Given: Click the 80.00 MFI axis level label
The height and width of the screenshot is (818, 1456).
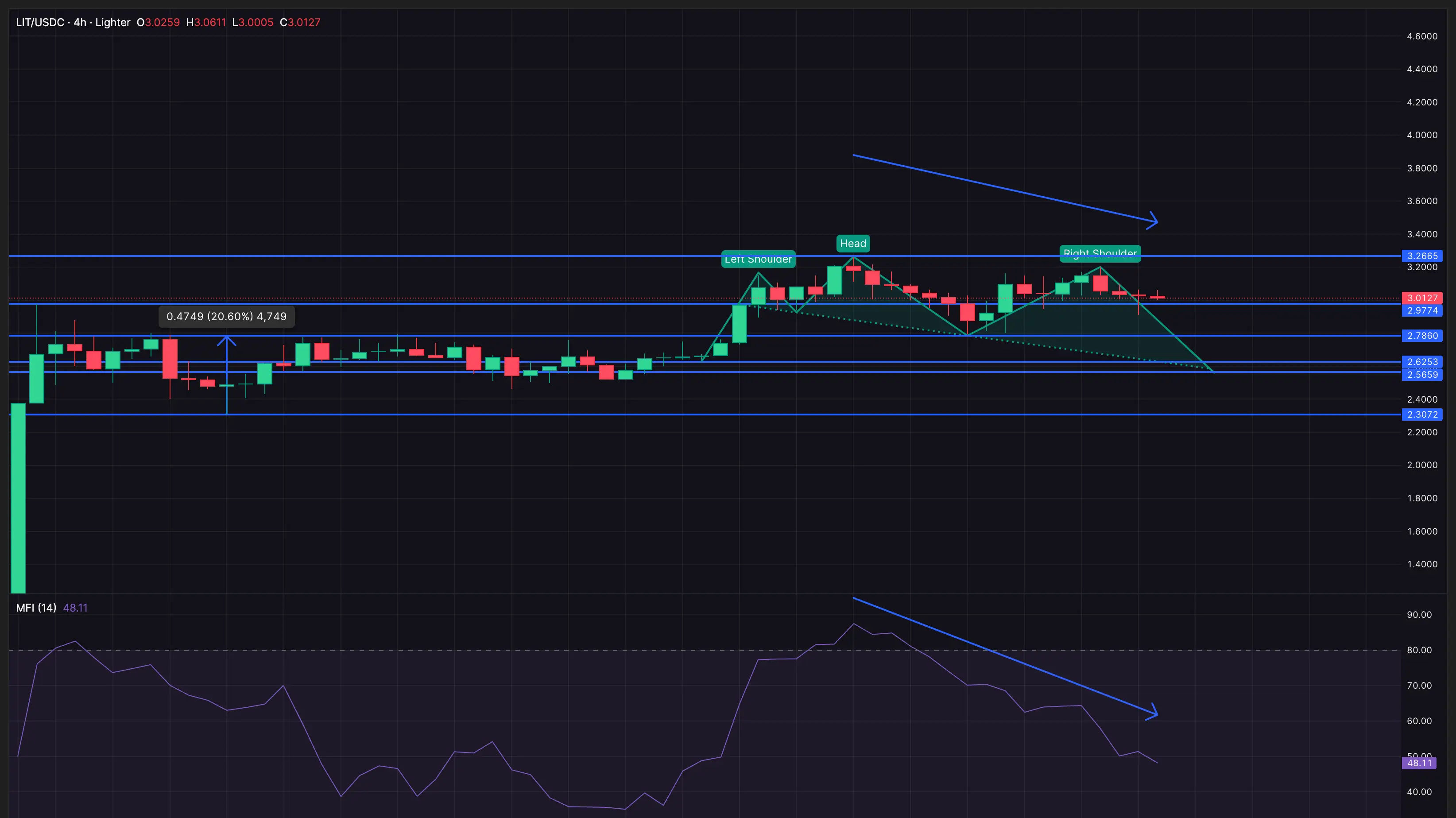Looking at the screenshot, I should [1419, 650].
